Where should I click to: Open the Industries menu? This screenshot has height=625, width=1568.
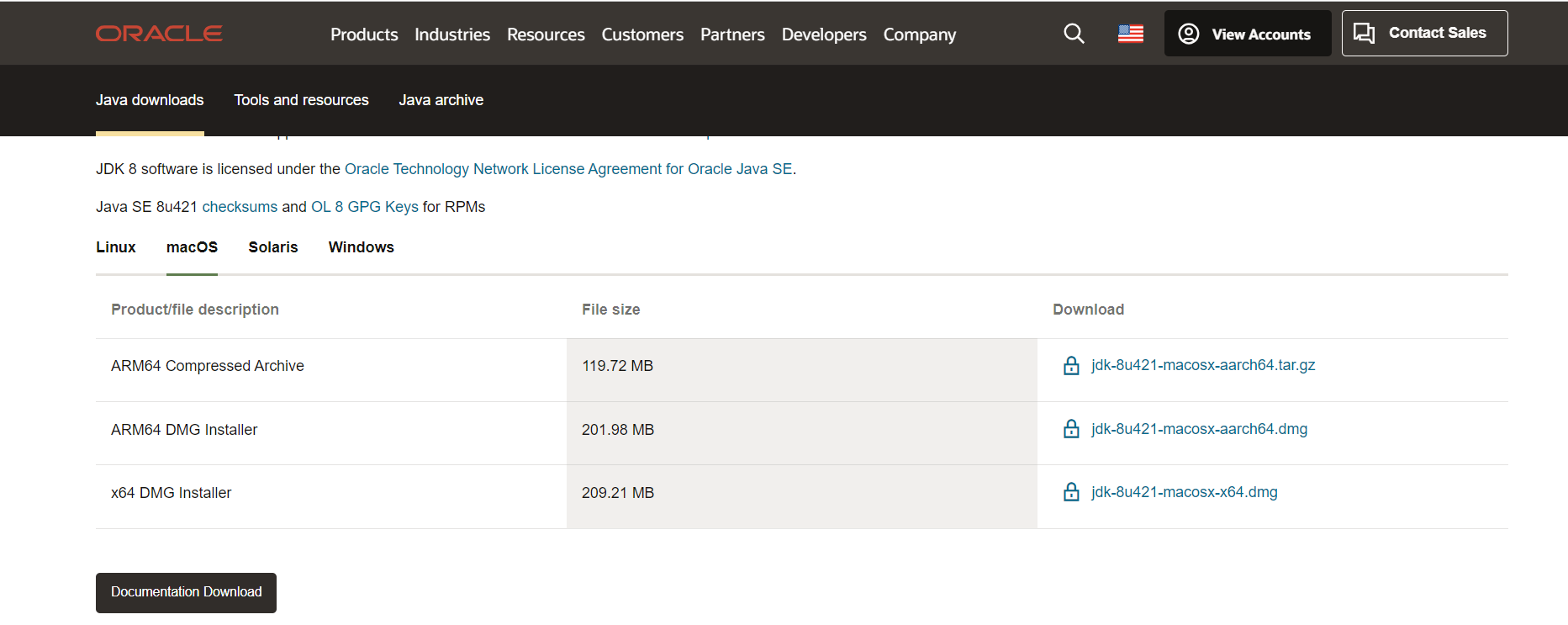tap(452, 34)
